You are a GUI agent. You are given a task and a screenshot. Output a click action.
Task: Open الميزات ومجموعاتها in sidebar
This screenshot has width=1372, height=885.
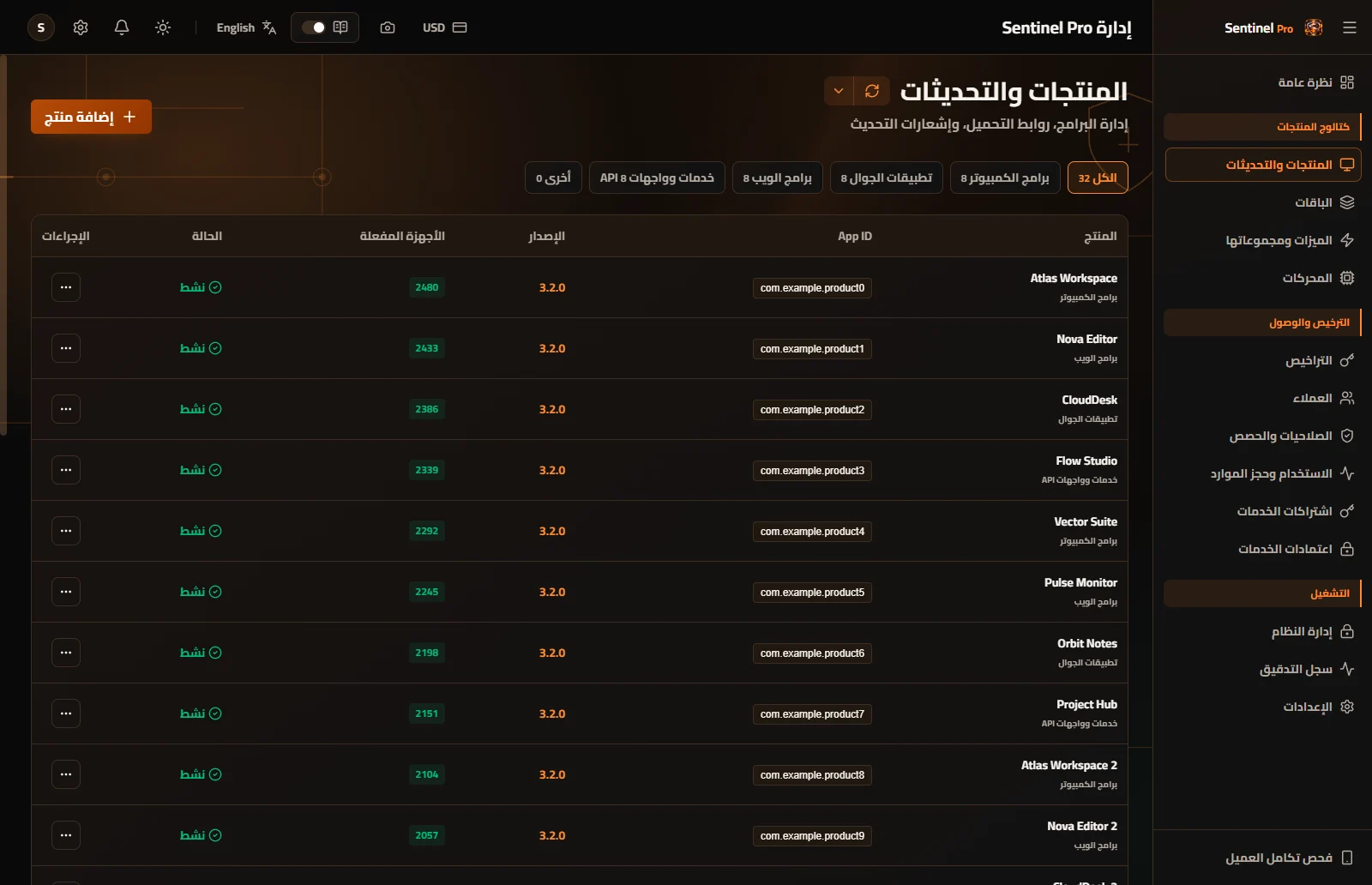click(1262, 240)
